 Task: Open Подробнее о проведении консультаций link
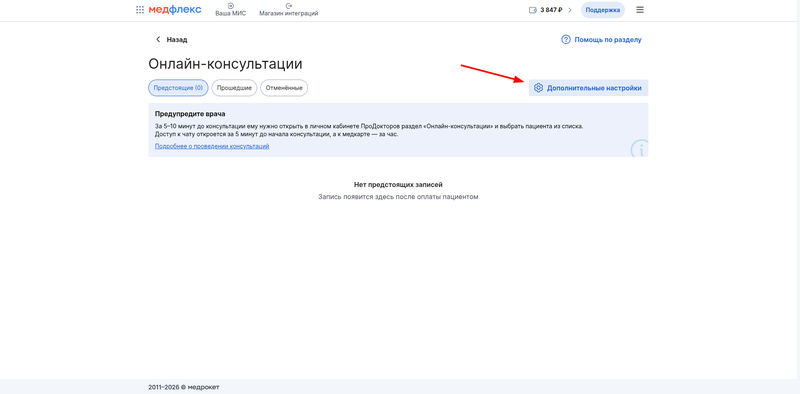[212, 146]
